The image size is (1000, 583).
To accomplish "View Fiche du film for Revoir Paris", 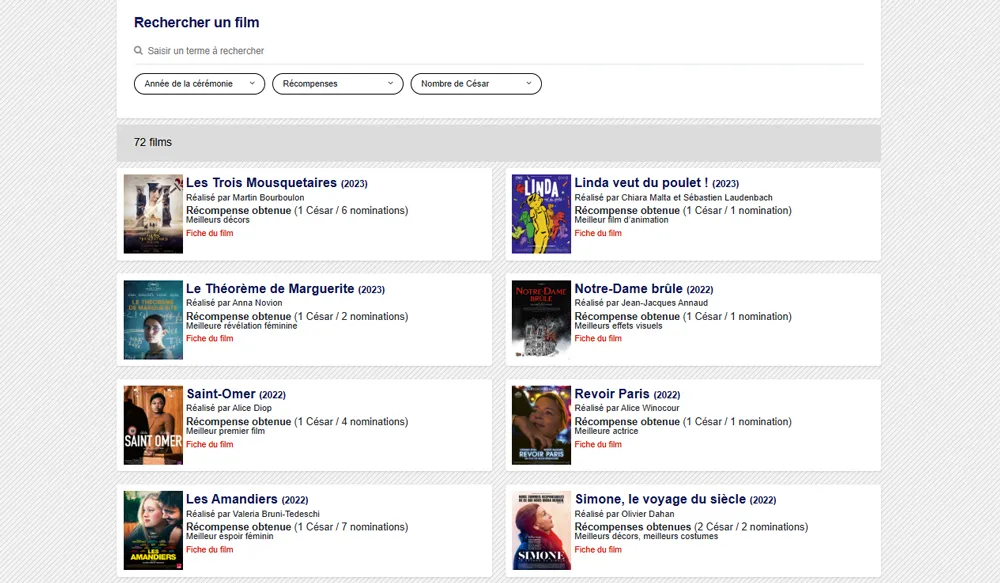I will tap(597, 445).
